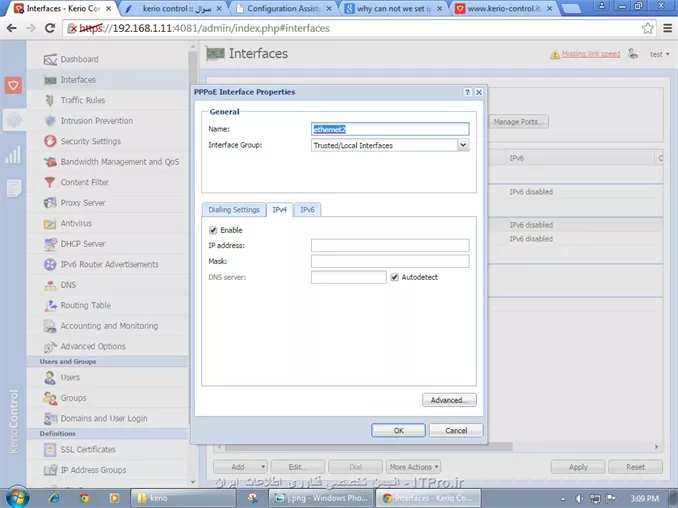Screen dimensions: 678x508
Task: Expand the Interface Group dropdown
Action: [x=463, y=145]
